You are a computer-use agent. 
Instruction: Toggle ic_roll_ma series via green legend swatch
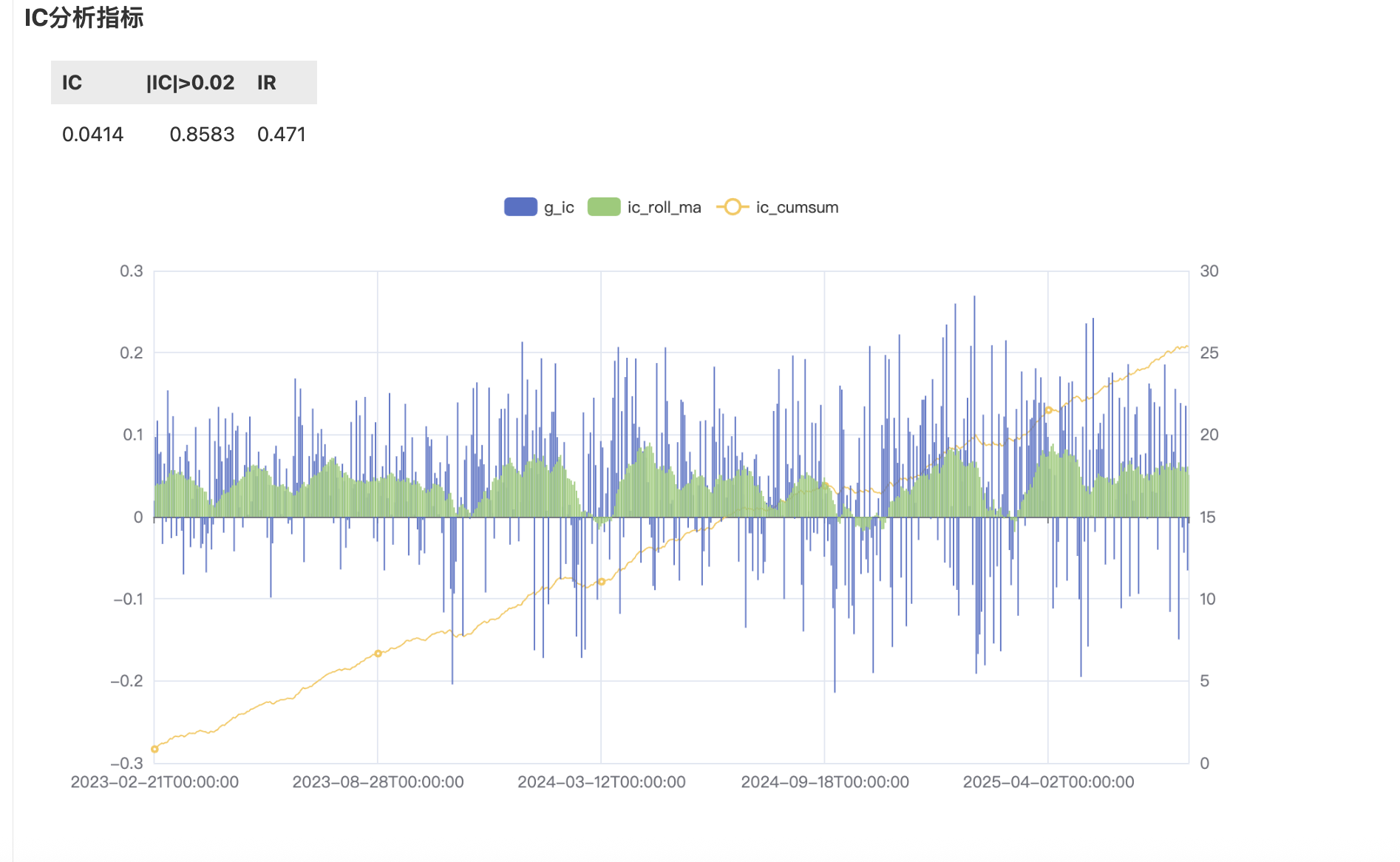pyautogui.click(x=604, y=207)
